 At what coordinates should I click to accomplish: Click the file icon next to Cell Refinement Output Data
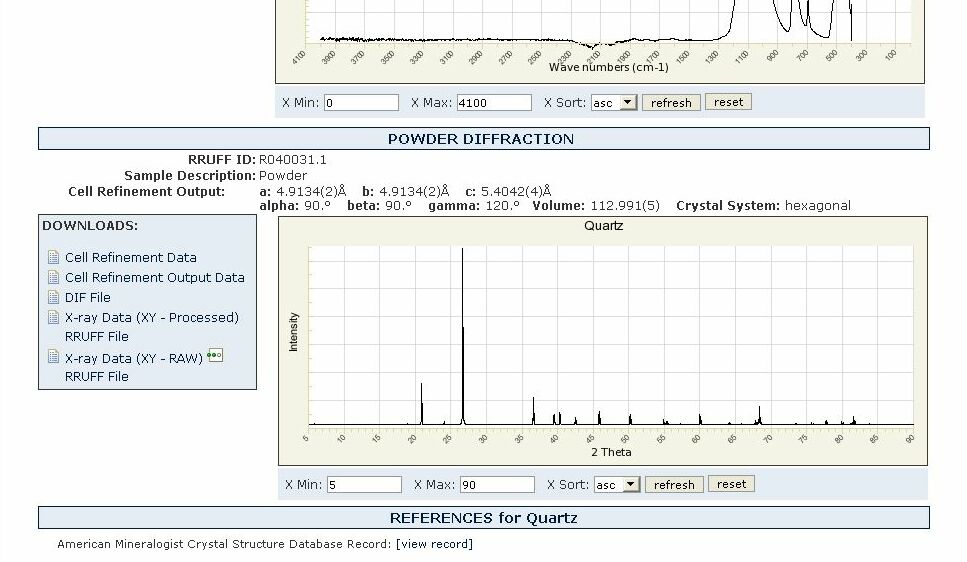tap(54, 277)
